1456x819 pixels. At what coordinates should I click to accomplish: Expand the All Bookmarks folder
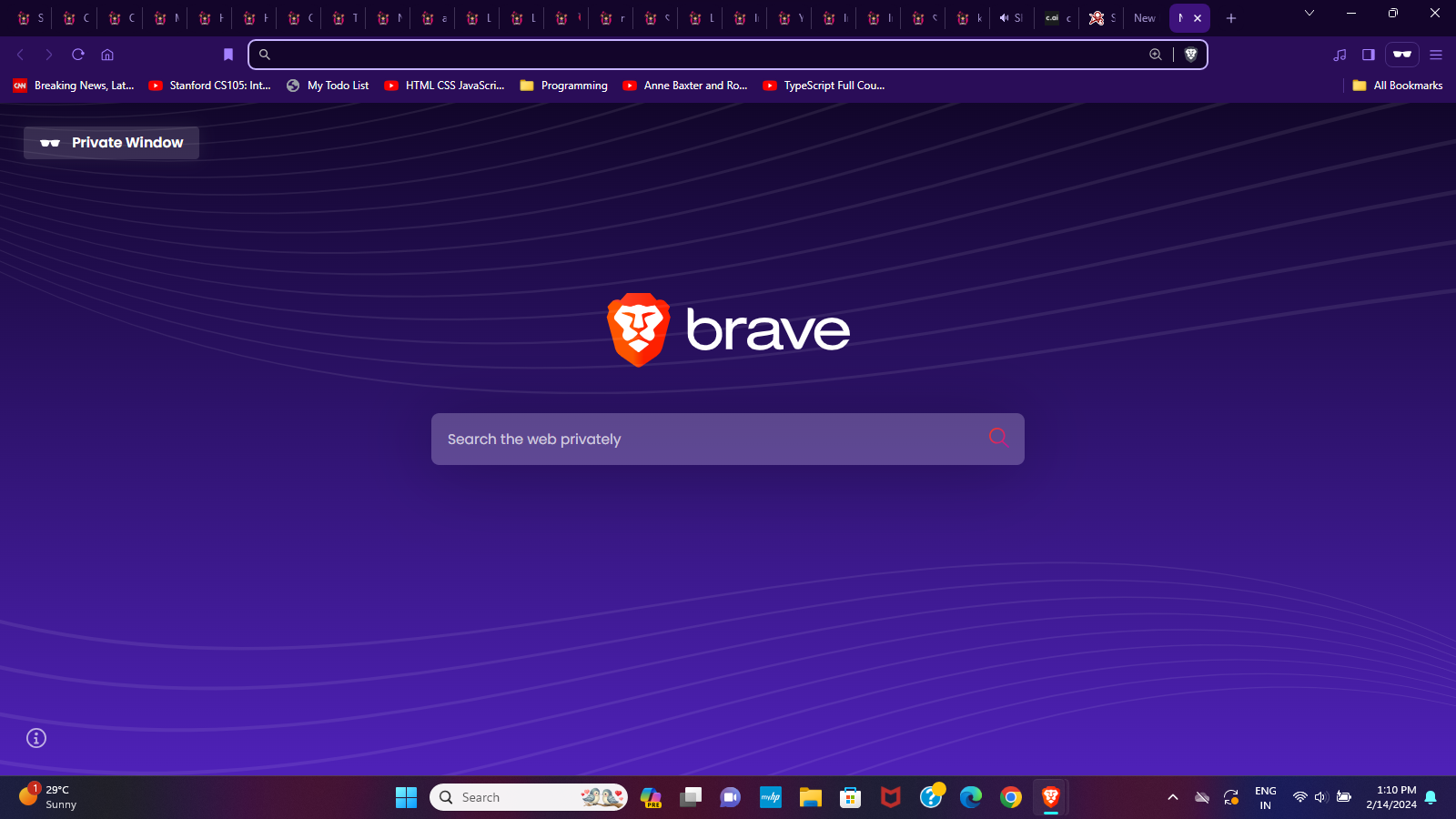(1398, 86)
